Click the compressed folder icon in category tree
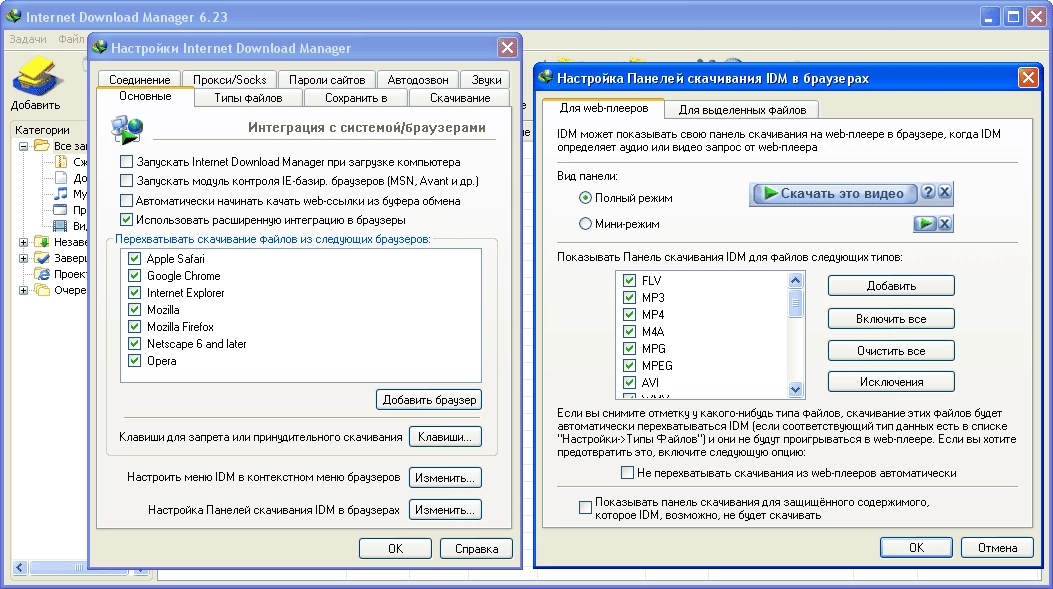The image size is (1053, 589). (x=60, y=162)
